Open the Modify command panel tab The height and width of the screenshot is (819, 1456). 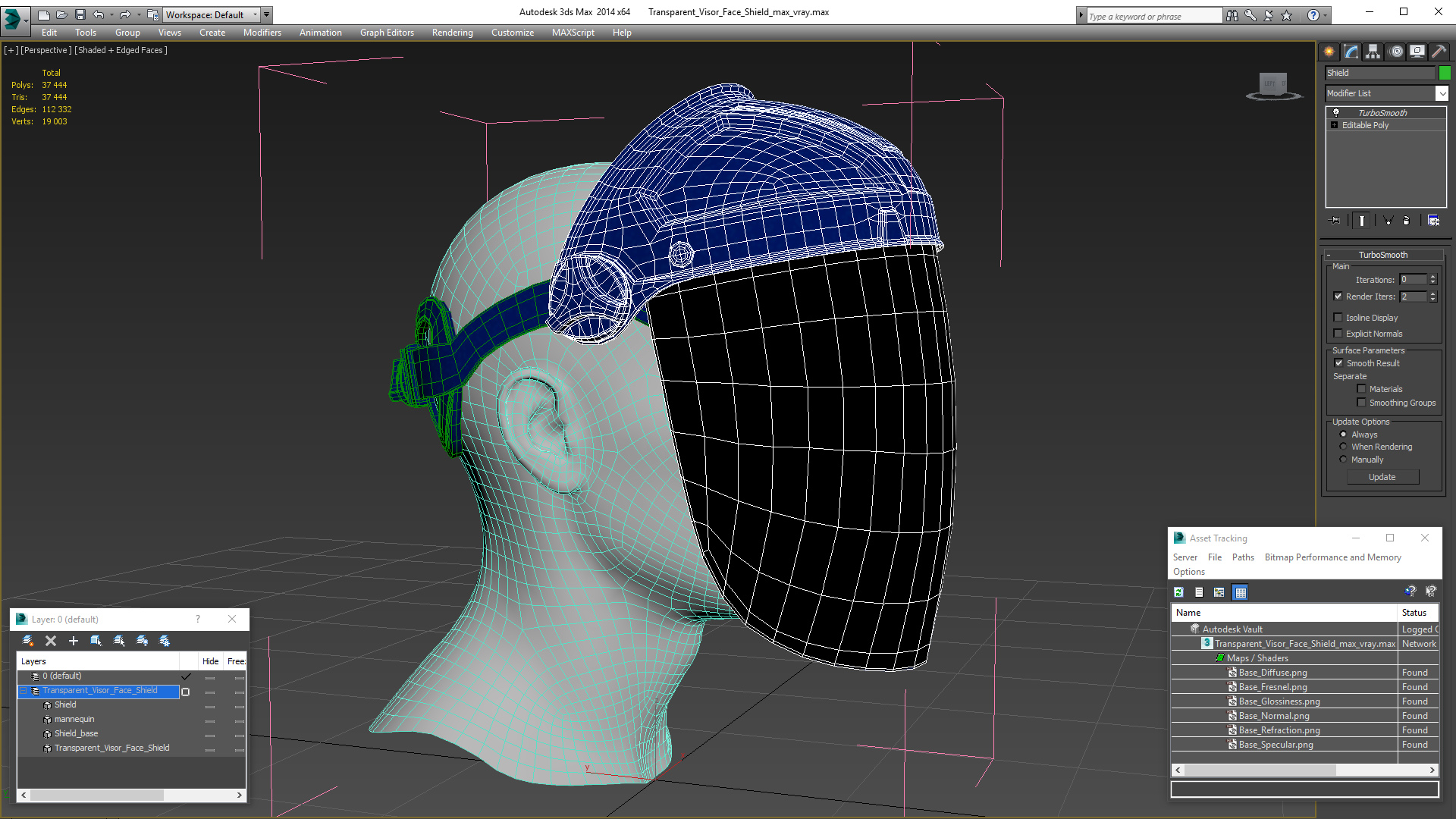coord(1351,52)
